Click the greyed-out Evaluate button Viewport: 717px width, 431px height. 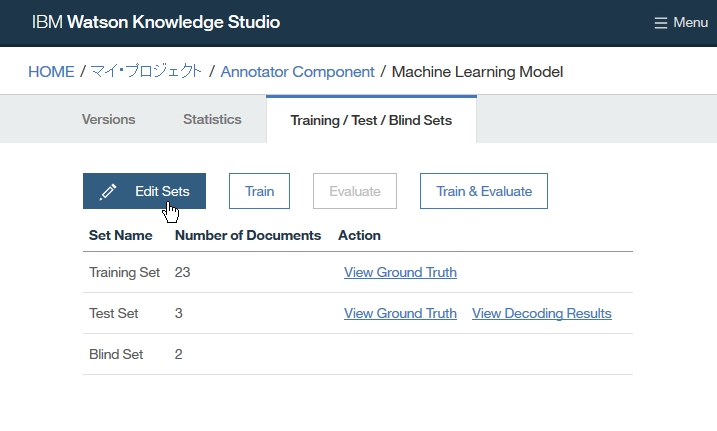pyautogui.click(x=355, y=191)
